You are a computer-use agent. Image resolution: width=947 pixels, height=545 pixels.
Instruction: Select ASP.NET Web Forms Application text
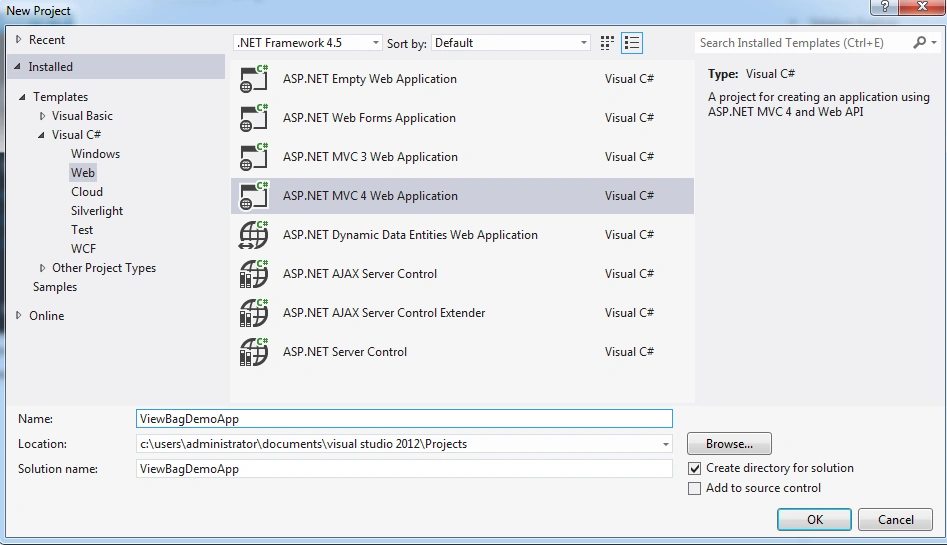[369, 118]
